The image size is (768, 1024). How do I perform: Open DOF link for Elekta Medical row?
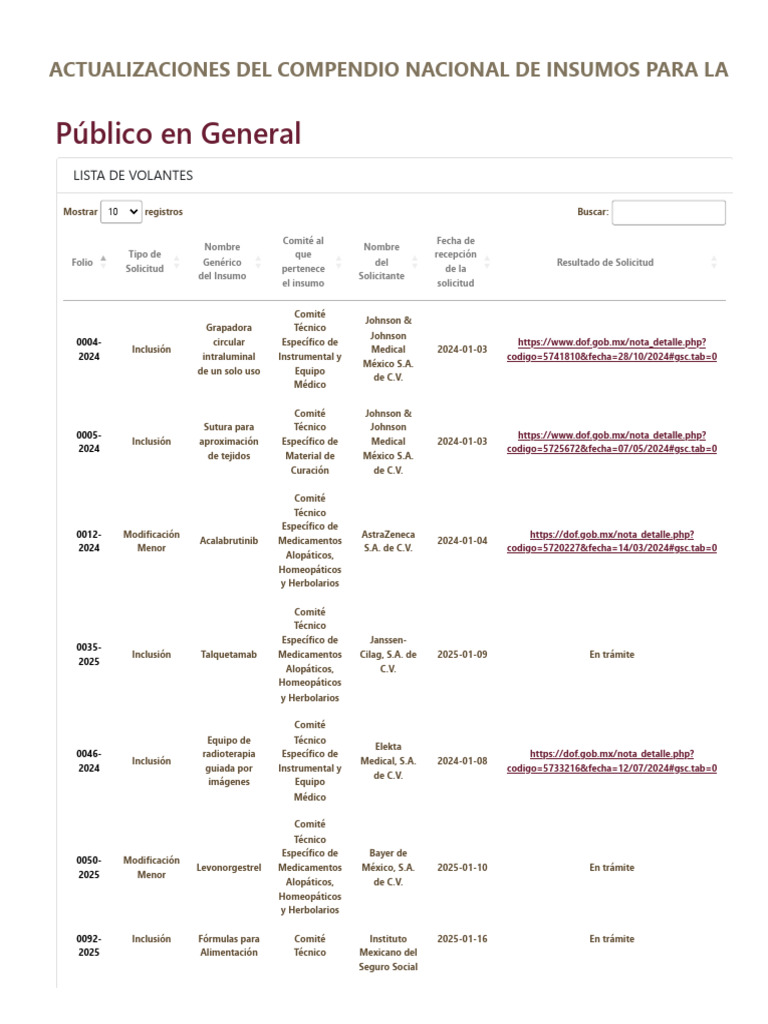611,761
